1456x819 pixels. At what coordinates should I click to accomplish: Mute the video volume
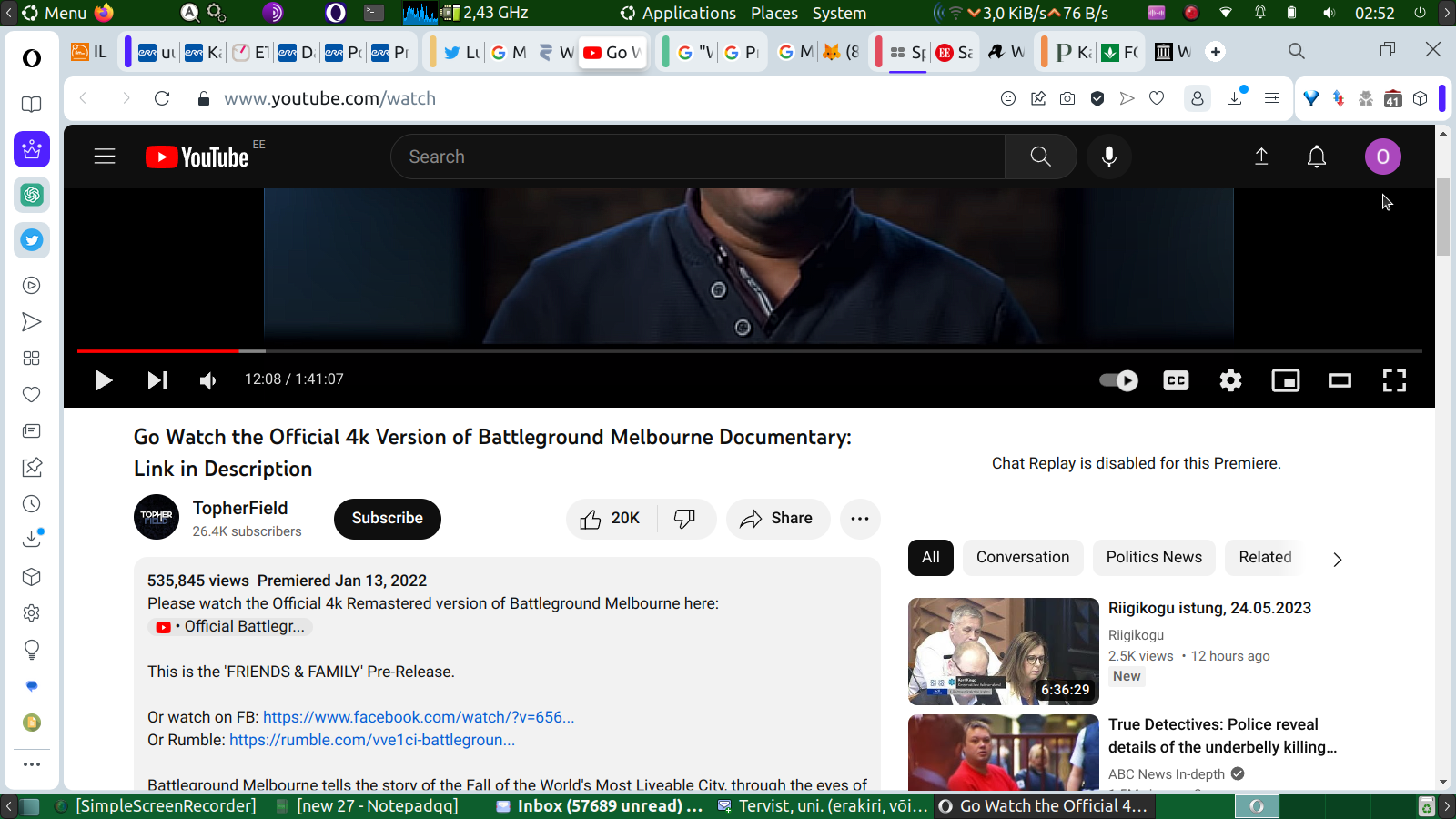[x=208, y=380]
